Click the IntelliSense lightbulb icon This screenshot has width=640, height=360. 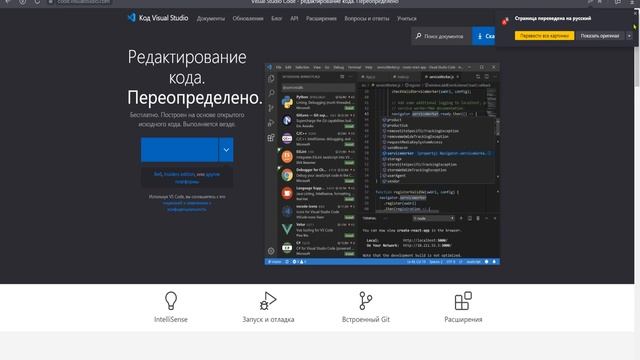[171, 301]
